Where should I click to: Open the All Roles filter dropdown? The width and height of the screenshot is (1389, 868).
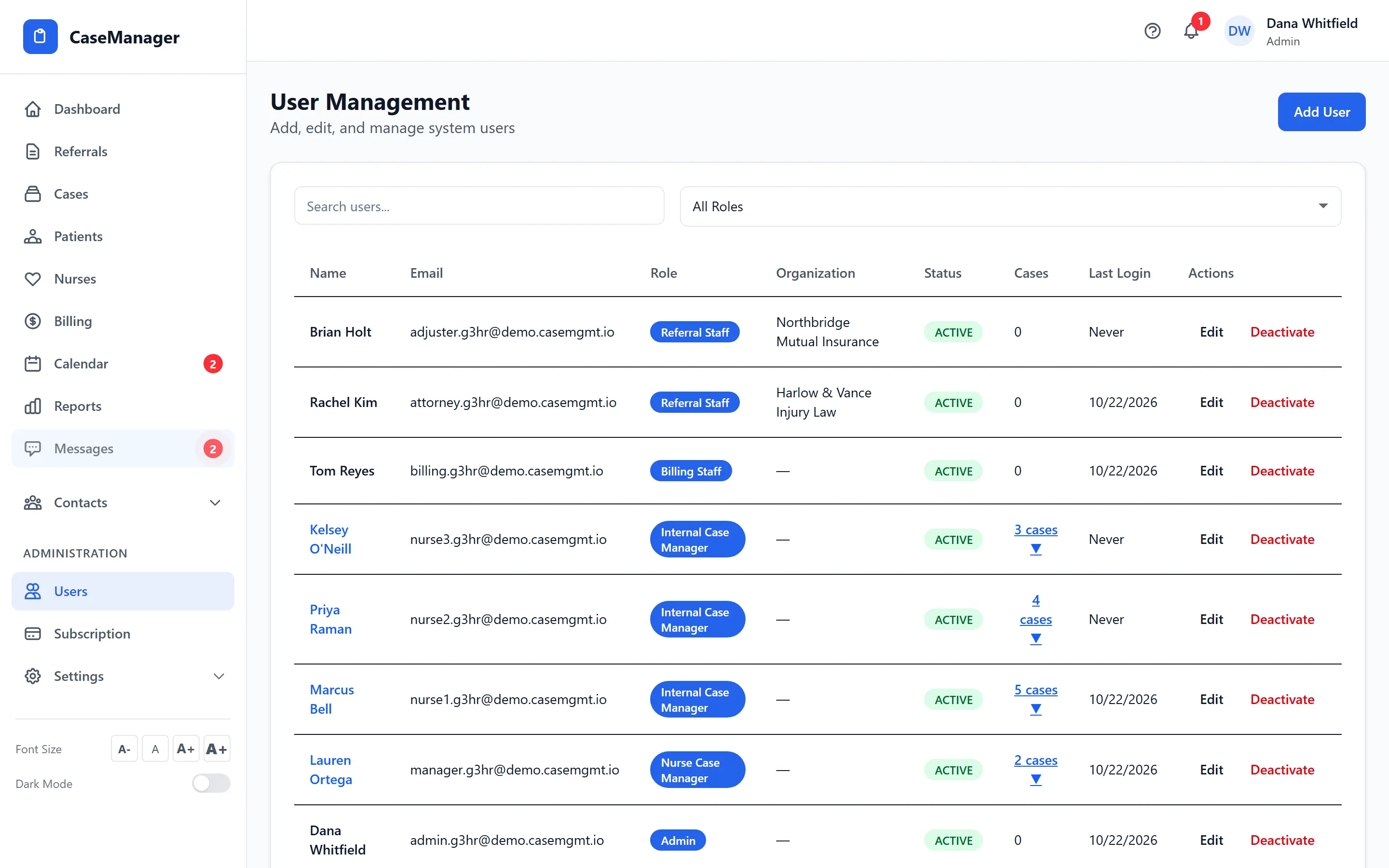1010,206
